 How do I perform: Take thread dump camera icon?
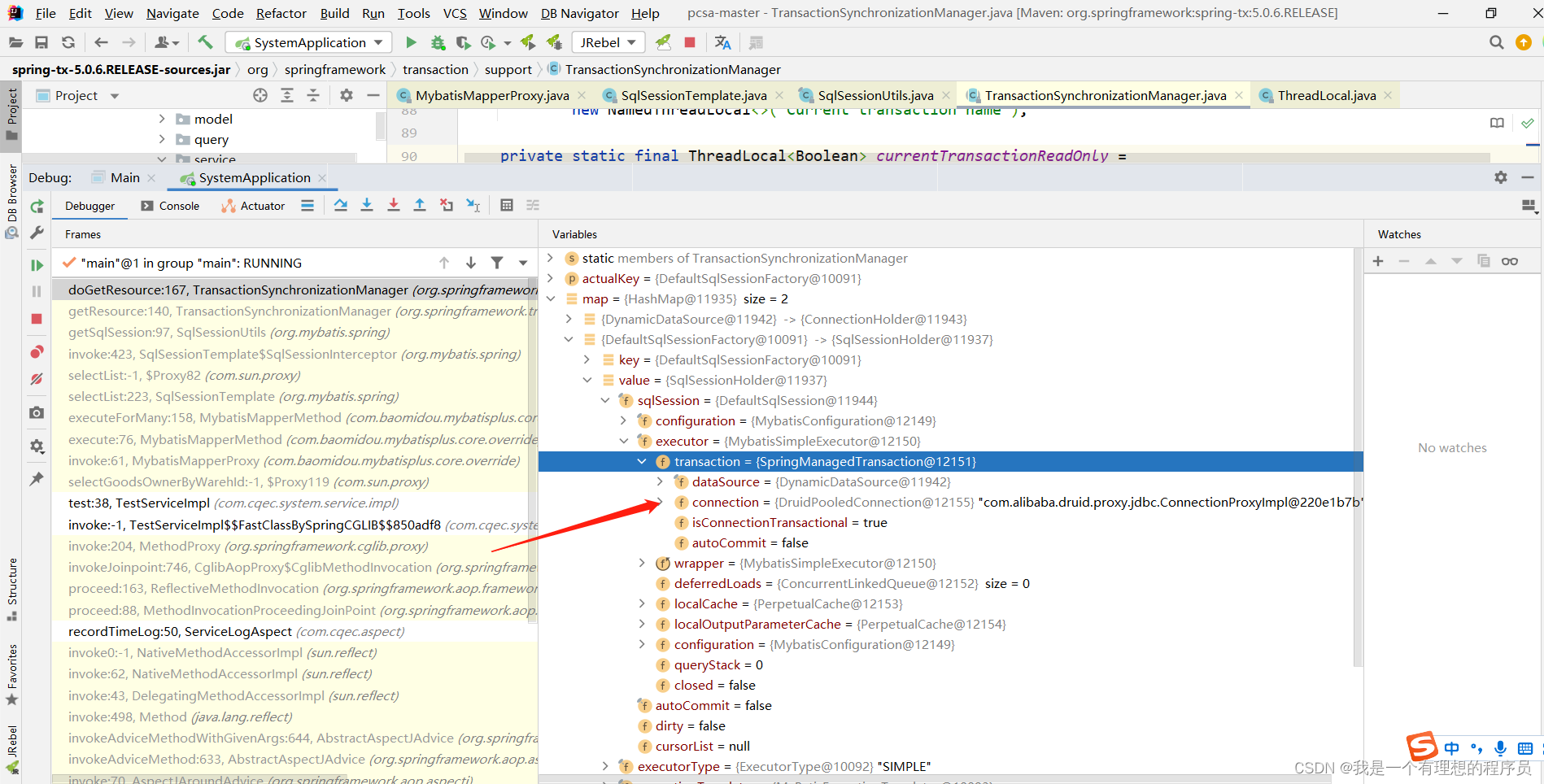click(37, 413)
